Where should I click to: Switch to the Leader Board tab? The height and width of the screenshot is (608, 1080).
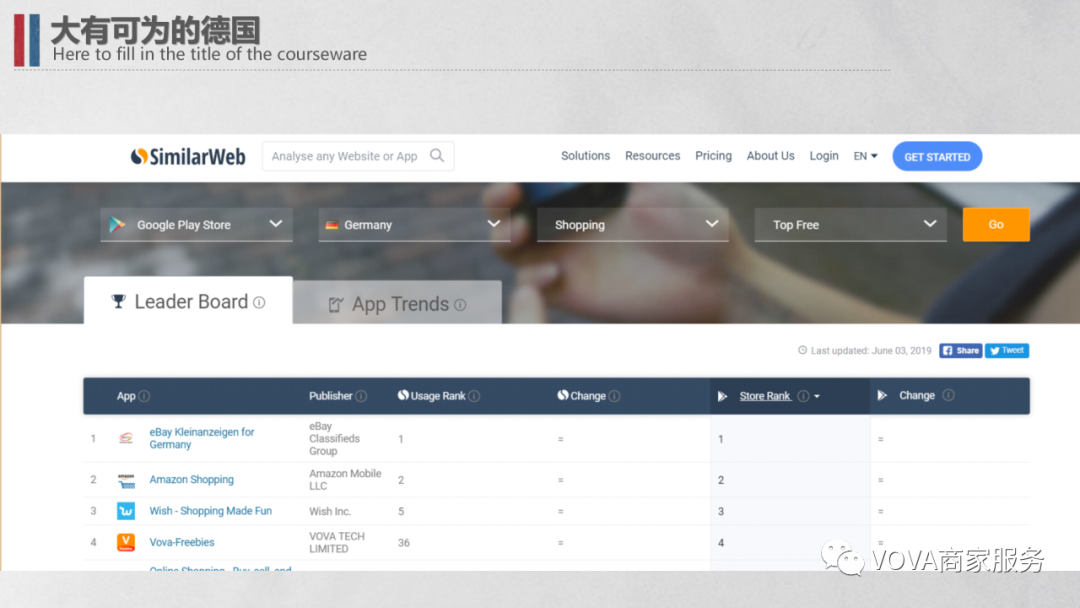click(x=188, y=301)
